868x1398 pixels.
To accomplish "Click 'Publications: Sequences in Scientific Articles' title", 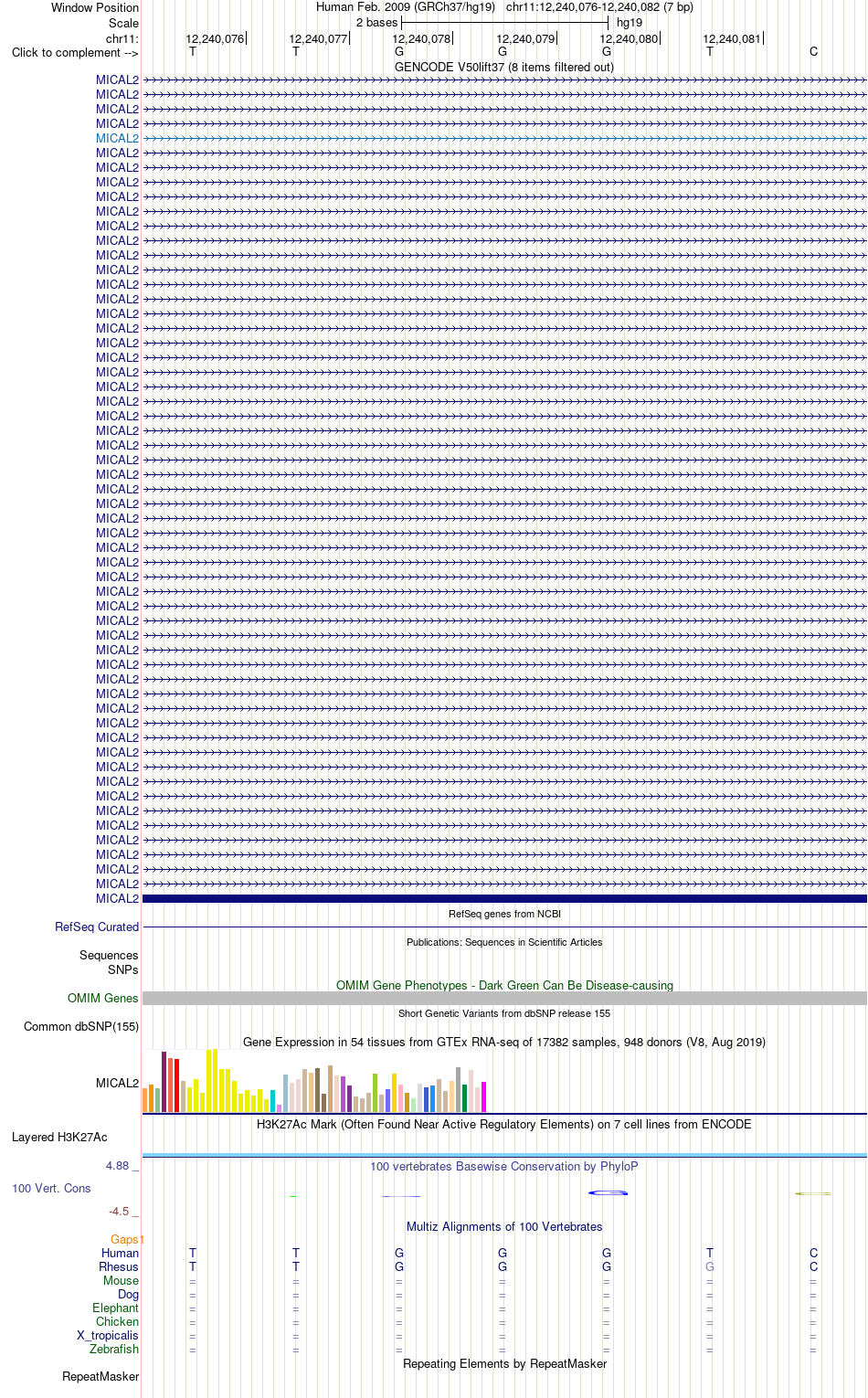I will pos(504,942).
